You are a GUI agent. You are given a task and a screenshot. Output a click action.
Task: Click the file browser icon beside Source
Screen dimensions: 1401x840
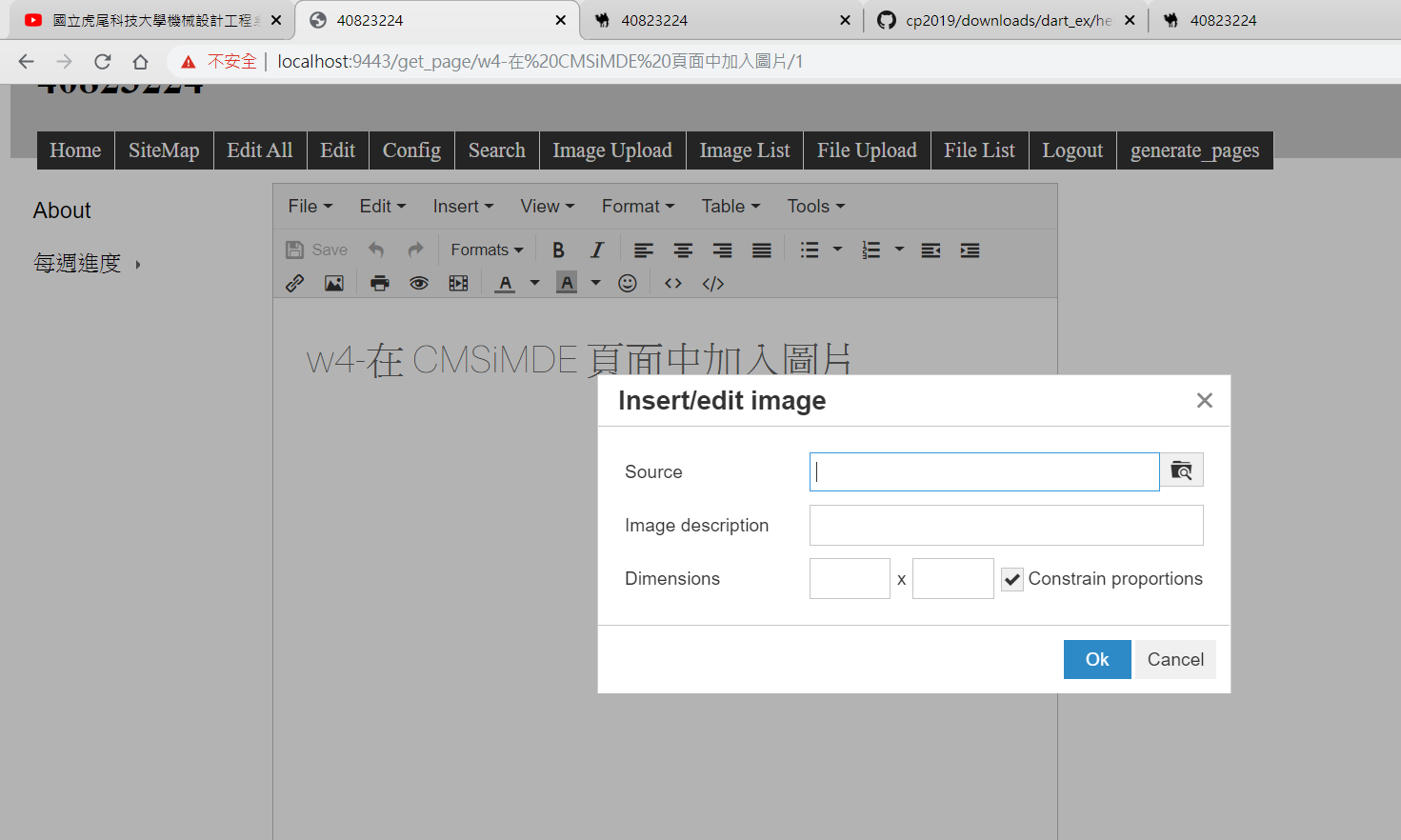point(1181,470)
